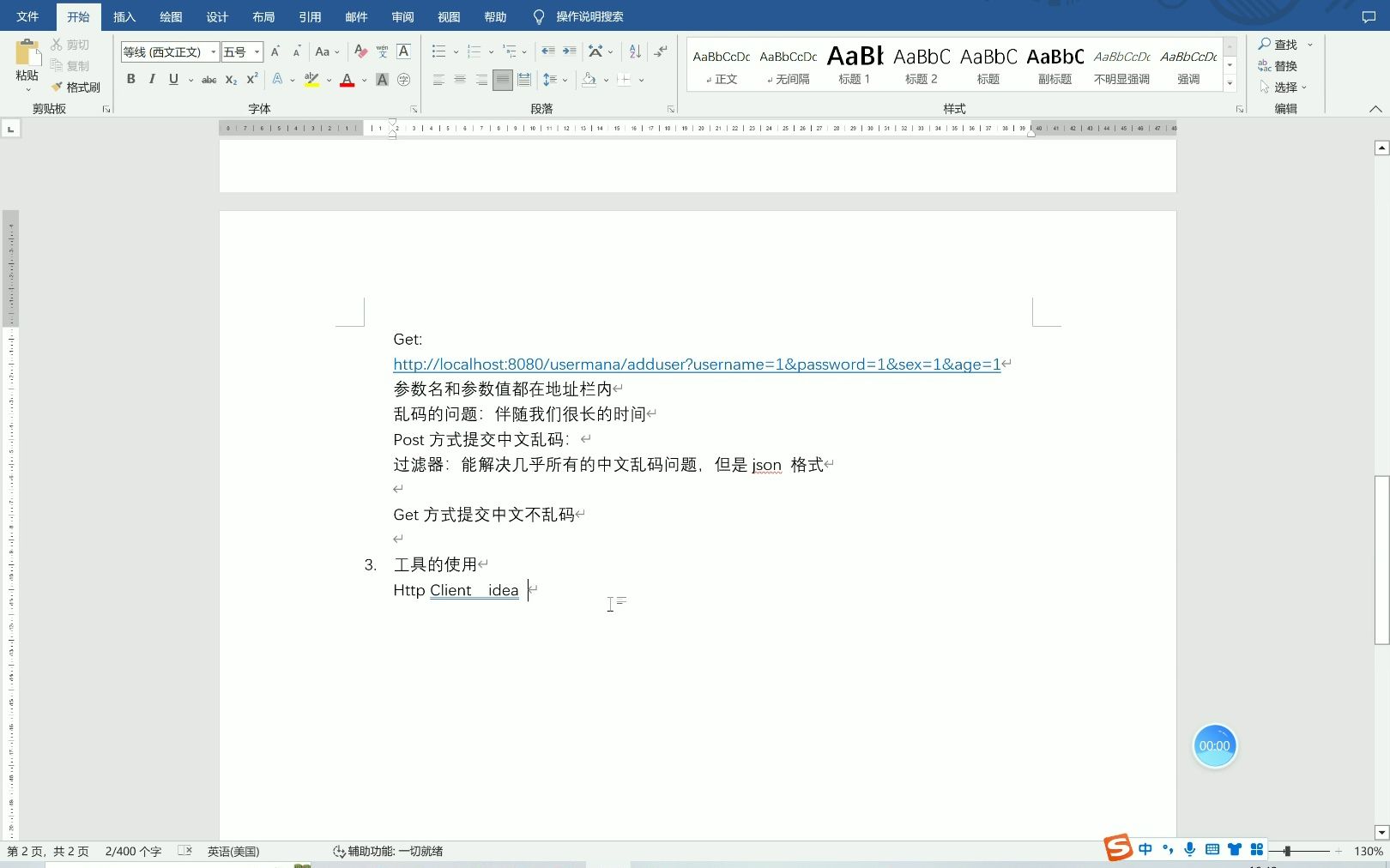This screenshot has height=868, width=1390.
Task: Open the 文件 menu
Action: pos(27,16)
